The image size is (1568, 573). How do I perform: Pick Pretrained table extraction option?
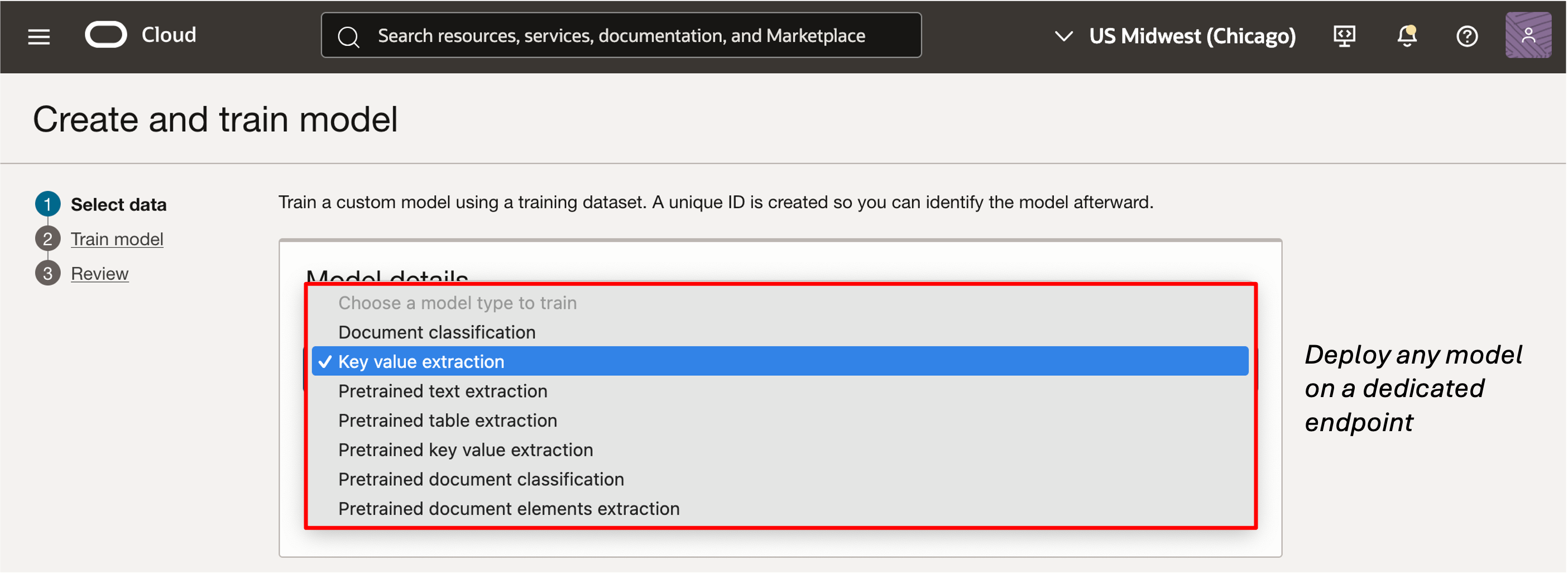click(447, 420)
